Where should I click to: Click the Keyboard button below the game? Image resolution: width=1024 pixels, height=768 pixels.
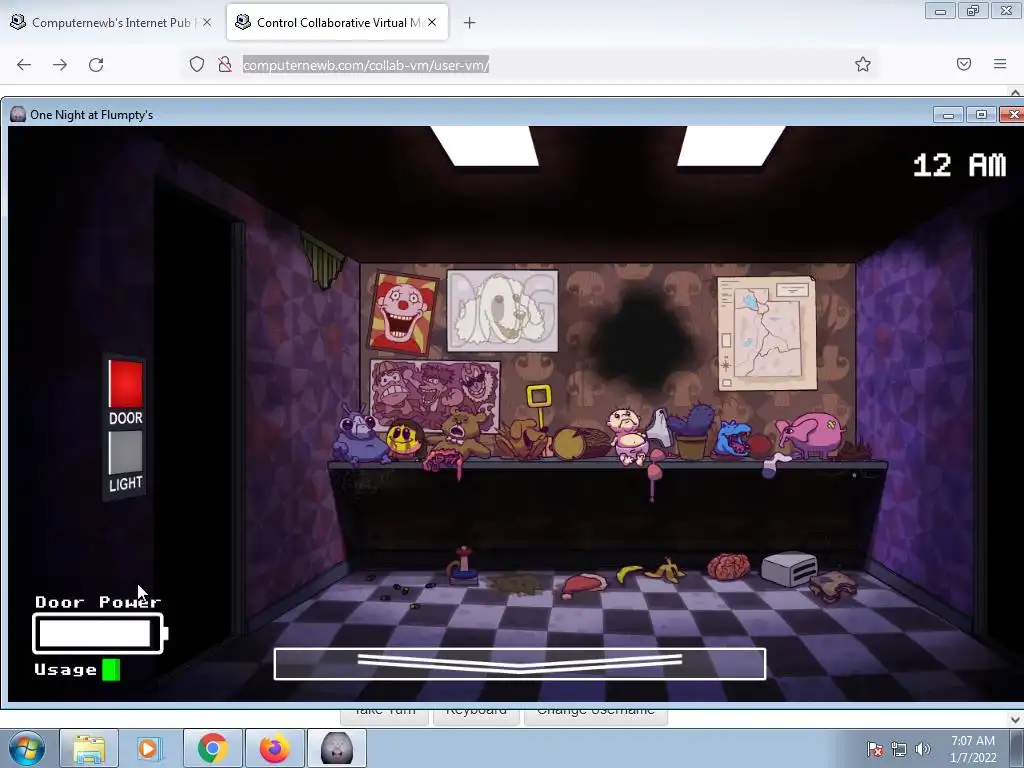pos(476,715)
